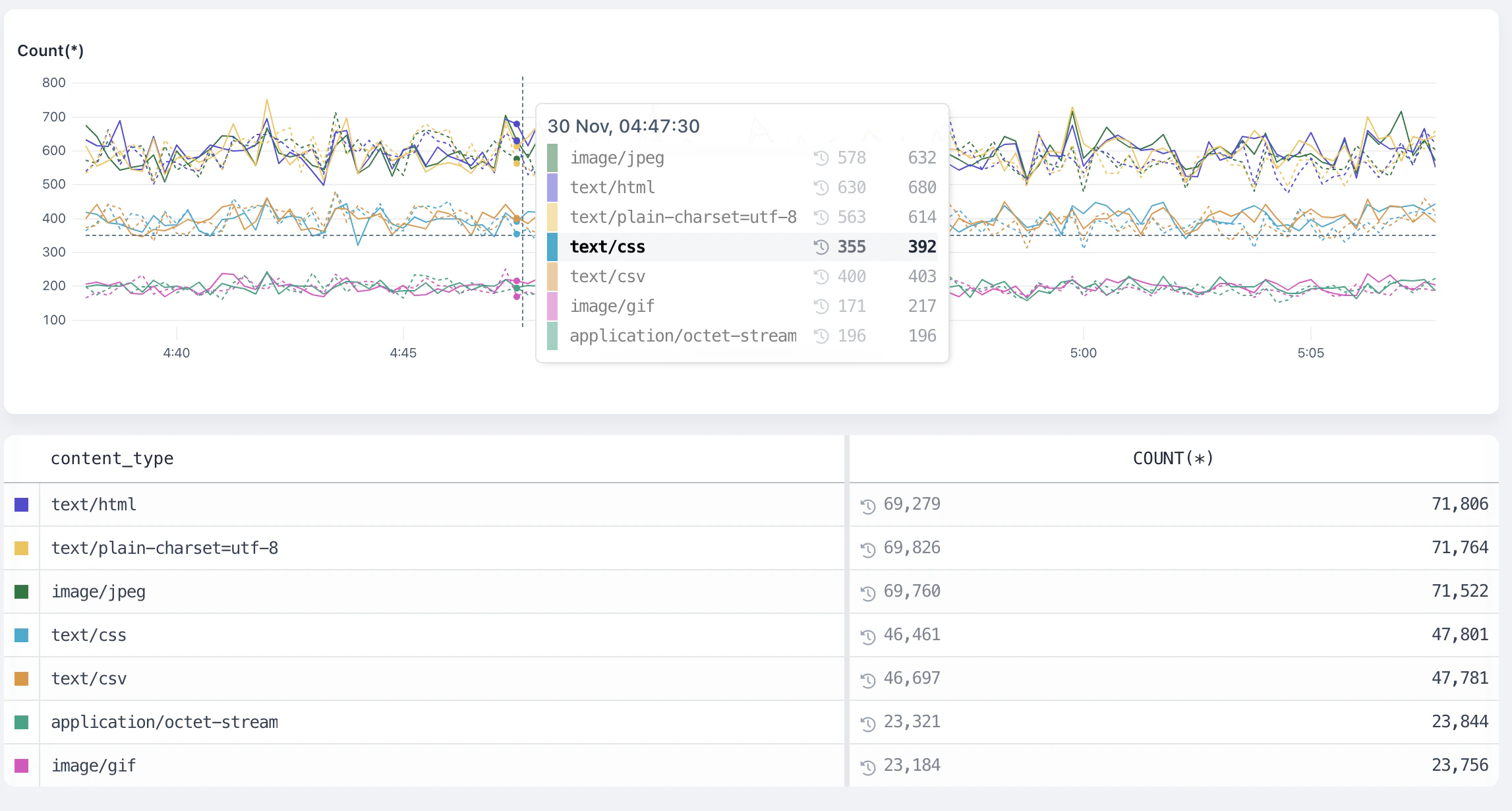
Task: Click the 5:00 axis label on the chart
Action: click(1083, 353)
